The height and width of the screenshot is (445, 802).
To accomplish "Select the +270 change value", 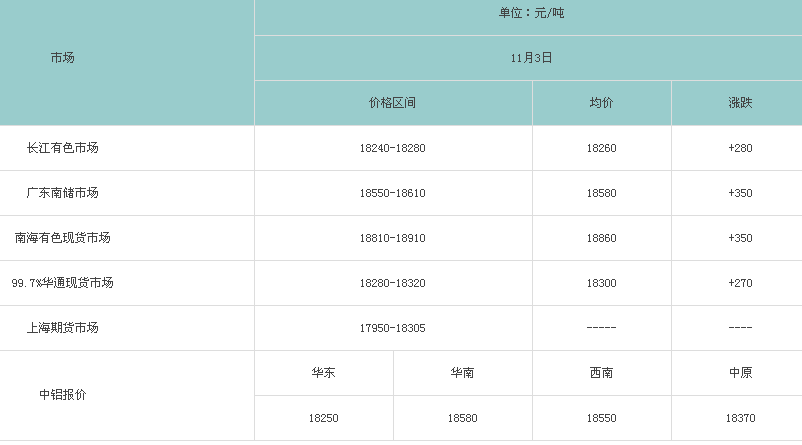I will [740, 283].
